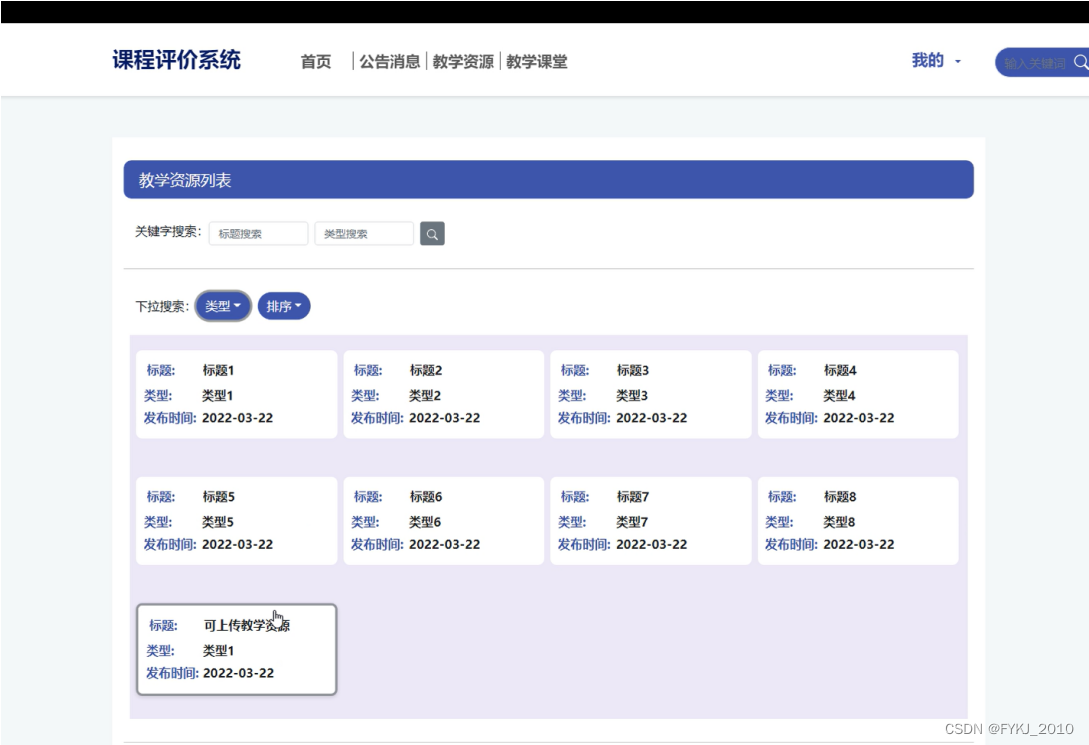The width and height of the screenshot is (1089, 745).
Task: Focus the 标题搜索 input field
Action: coord(258,234)
